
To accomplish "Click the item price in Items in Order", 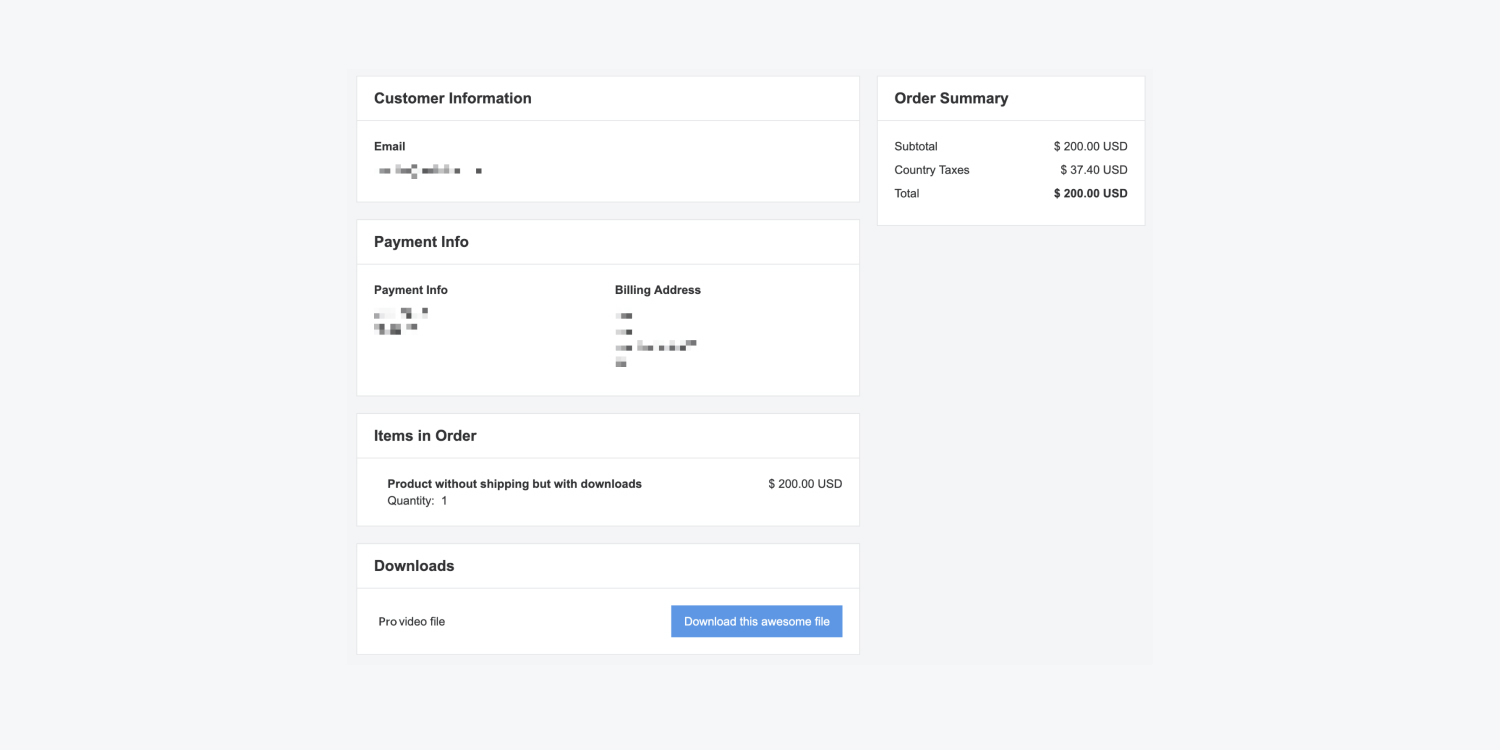I will [x=805, y=484].
